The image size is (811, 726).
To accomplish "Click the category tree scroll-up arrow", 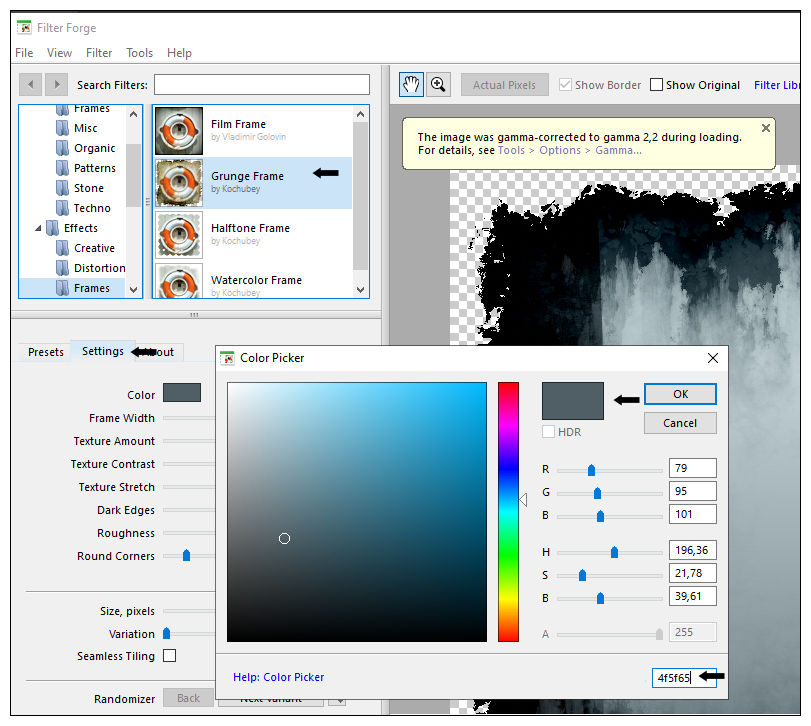I will click(133, 114).
